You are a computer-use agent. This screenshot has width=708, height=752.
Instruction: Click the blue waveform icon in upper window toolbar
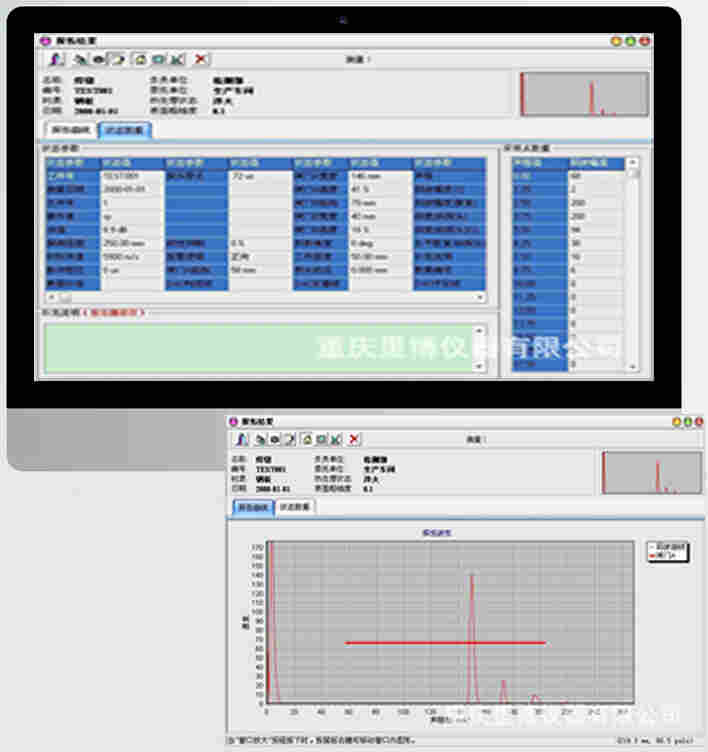[57, 60]
